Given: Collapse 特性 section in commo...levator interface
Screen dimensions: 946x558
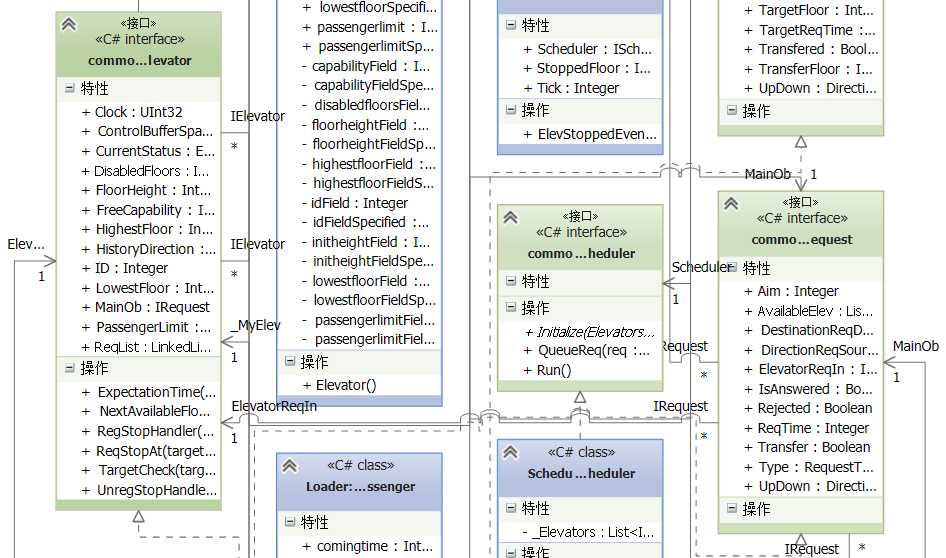Looking at the screenshot, I should (70, 88).
